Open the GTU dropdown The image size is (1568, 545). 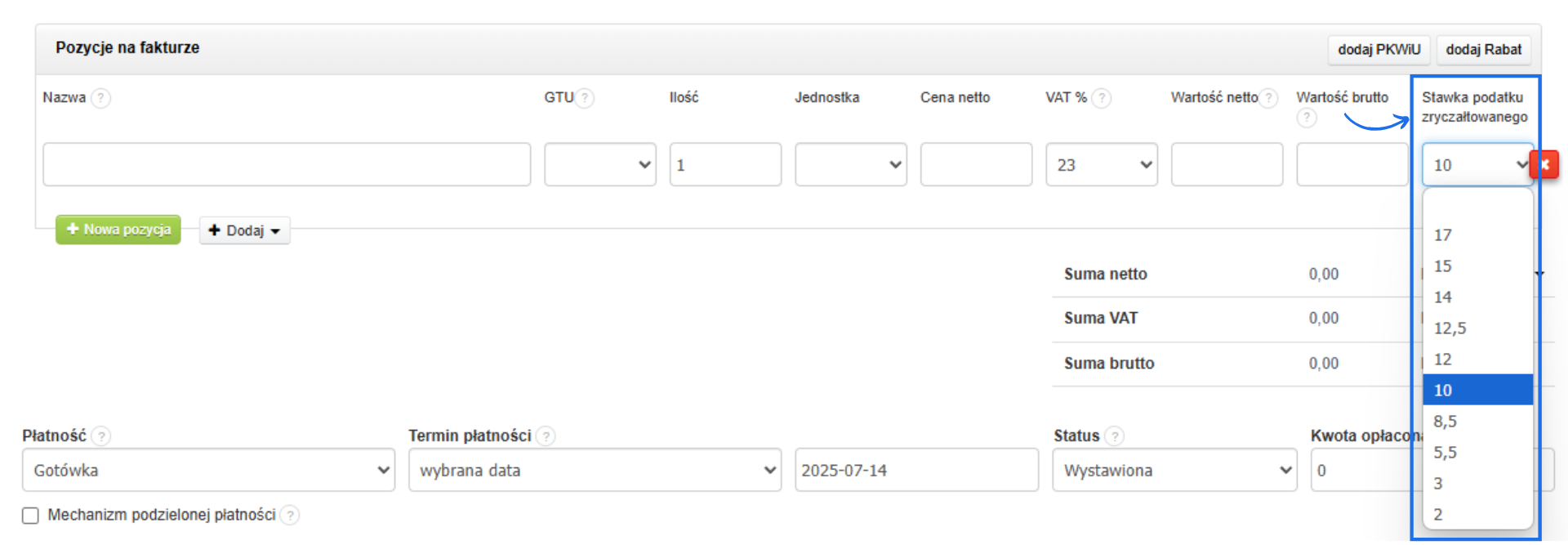(x=600, y=165)
